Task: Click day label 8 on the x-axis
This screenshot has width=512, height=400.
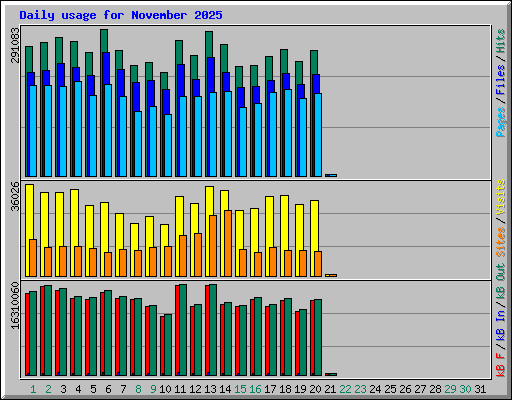Action: point(138,389)
